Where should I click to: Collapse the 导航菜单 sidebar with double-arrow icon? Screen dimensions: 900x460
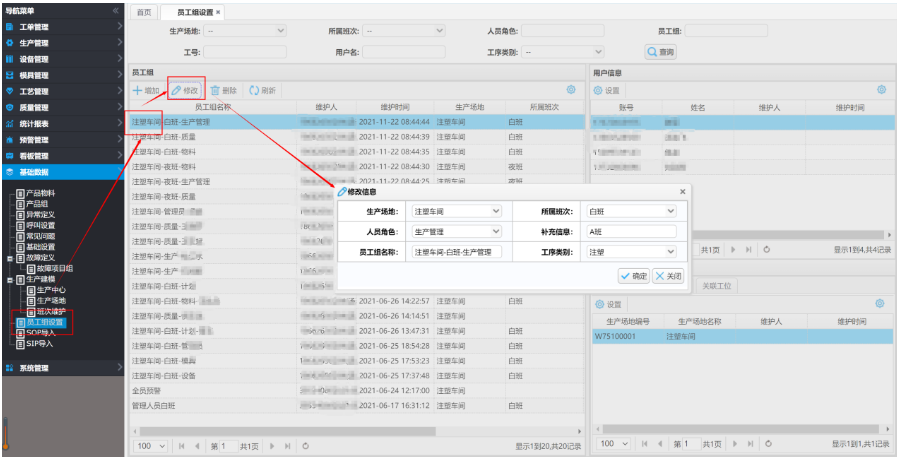[116, 10]
